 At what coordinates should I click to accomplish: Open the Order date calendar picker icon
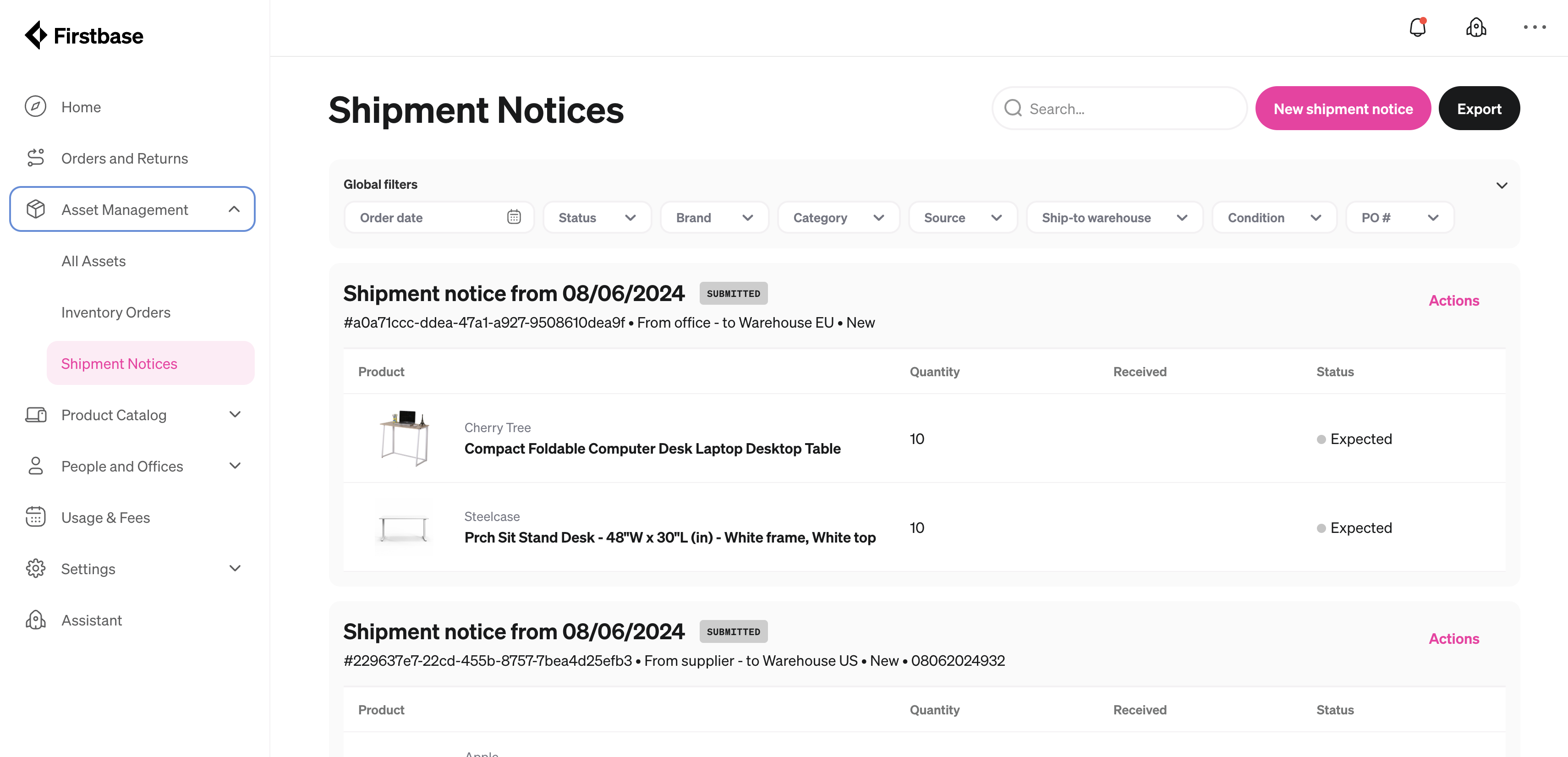click(514, 217)
